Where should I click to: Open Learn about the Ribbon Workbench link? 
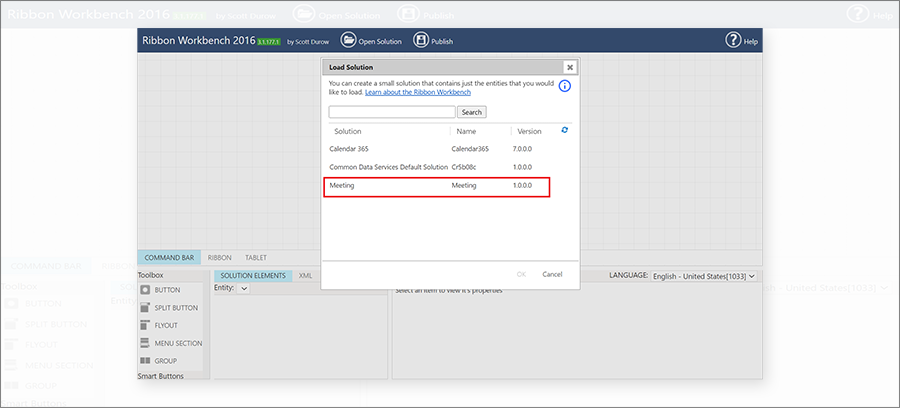418,92
